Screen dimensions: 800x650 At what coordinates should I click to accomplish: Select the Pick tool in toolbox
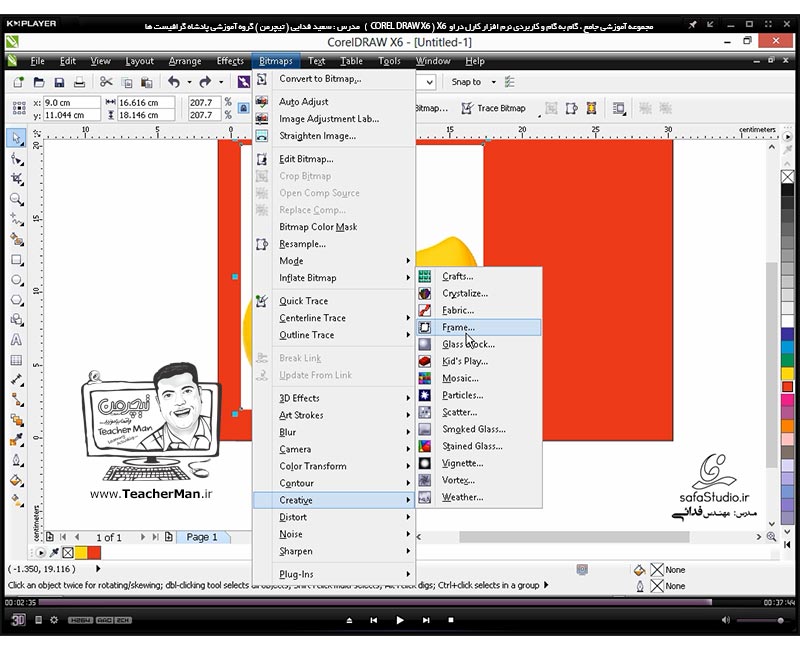[x=17, y=138]
